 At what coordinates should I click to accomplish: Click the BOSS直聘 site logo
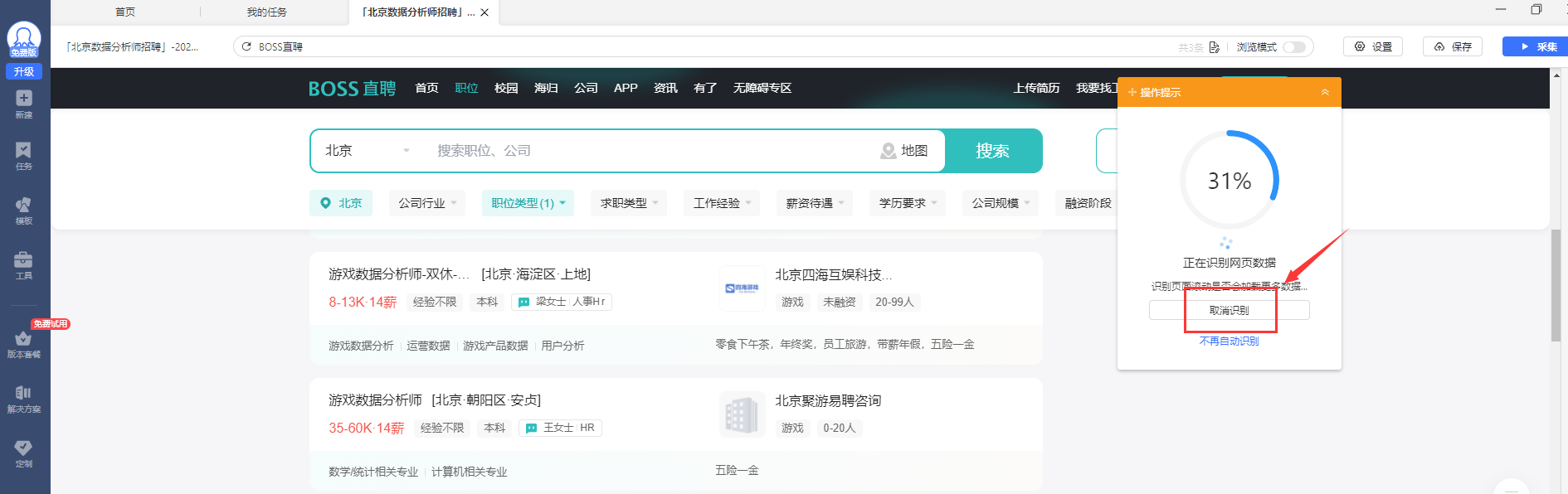[x=352, y=89]
